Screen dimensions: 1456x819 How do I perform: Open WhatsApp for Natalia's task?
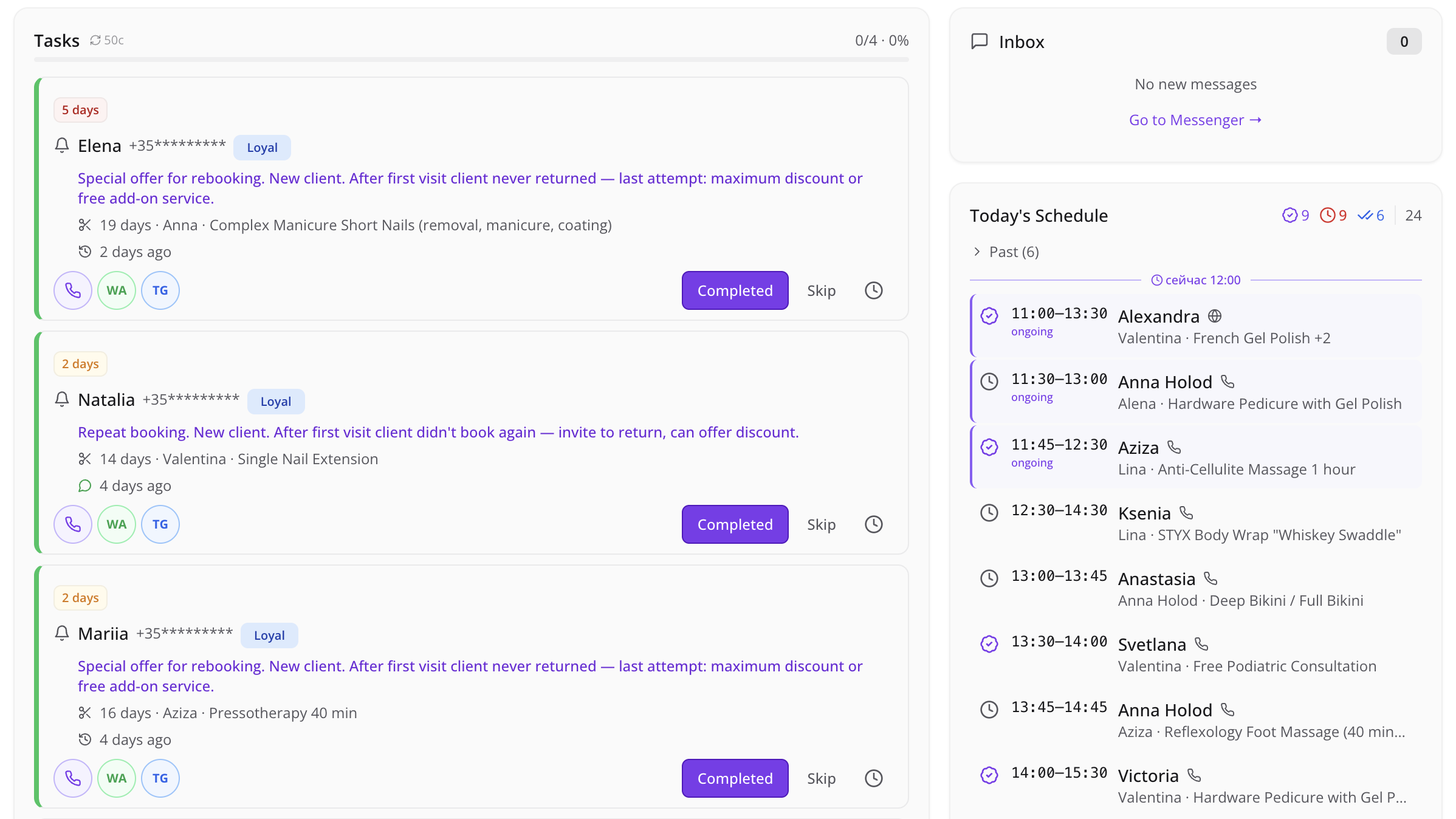117,524
